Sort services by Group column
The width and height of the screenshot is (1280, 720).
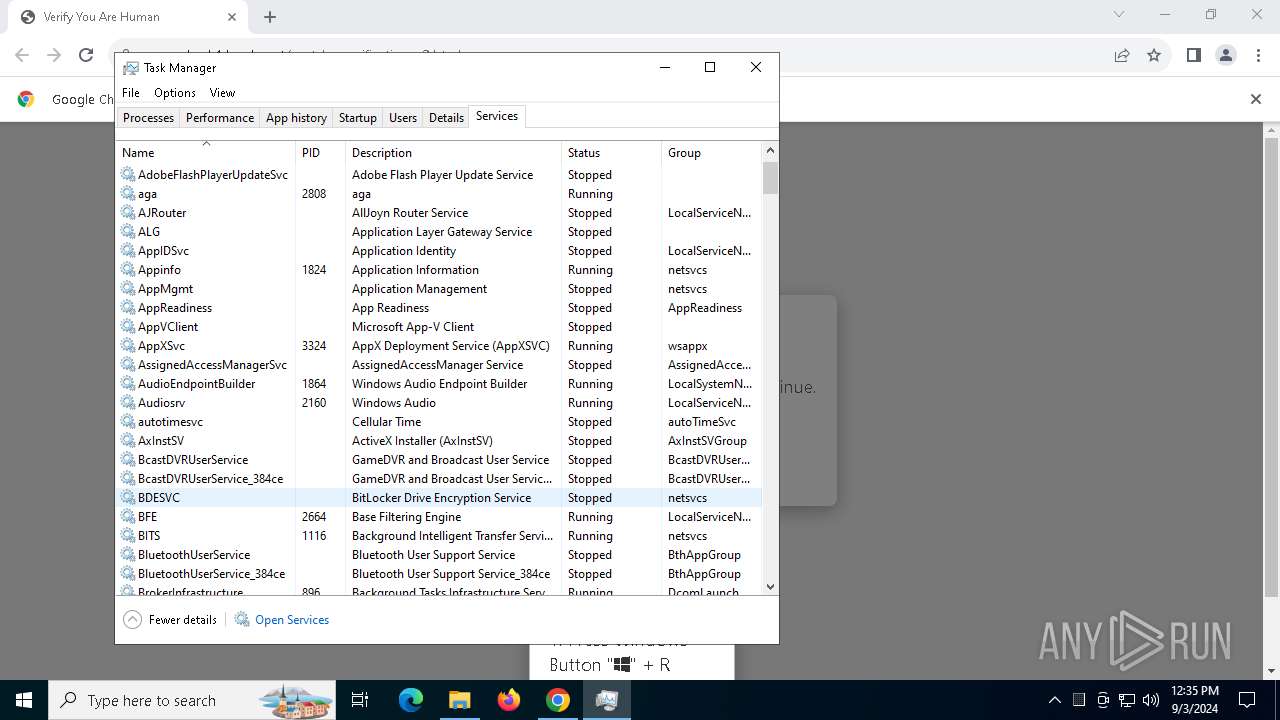(x=711, y=152)
